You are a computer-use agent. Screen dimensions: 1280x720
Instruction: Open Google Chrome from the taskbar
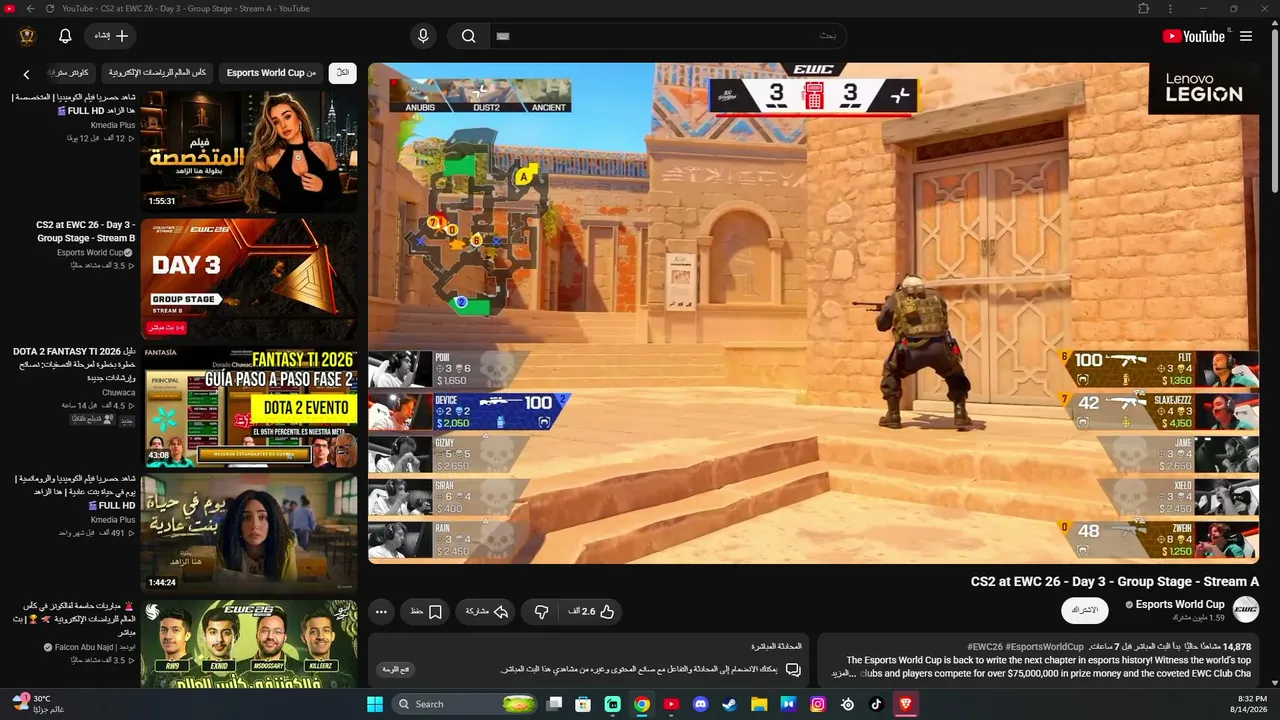[x=642, y=704]
